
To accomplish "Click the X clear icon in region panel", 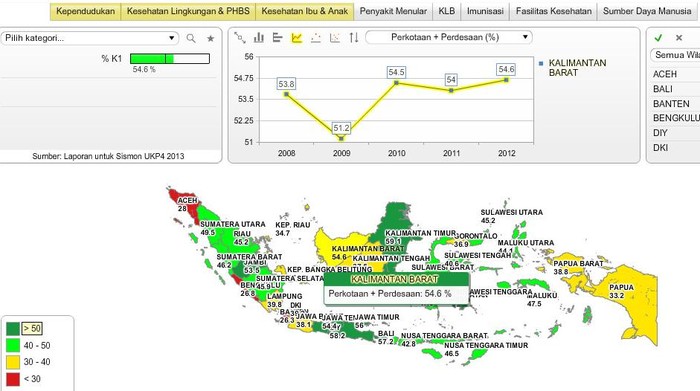I will click(679, 38).
